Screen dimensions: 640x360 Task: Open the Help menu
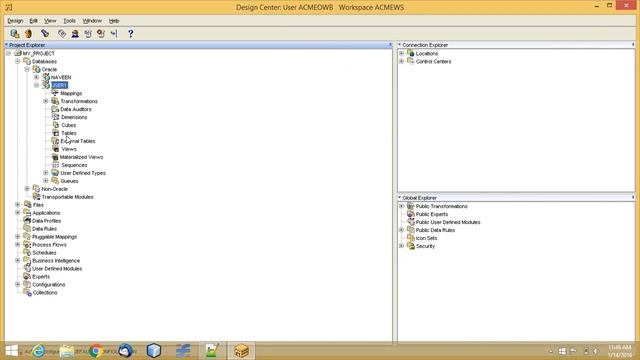pos(114,21)
